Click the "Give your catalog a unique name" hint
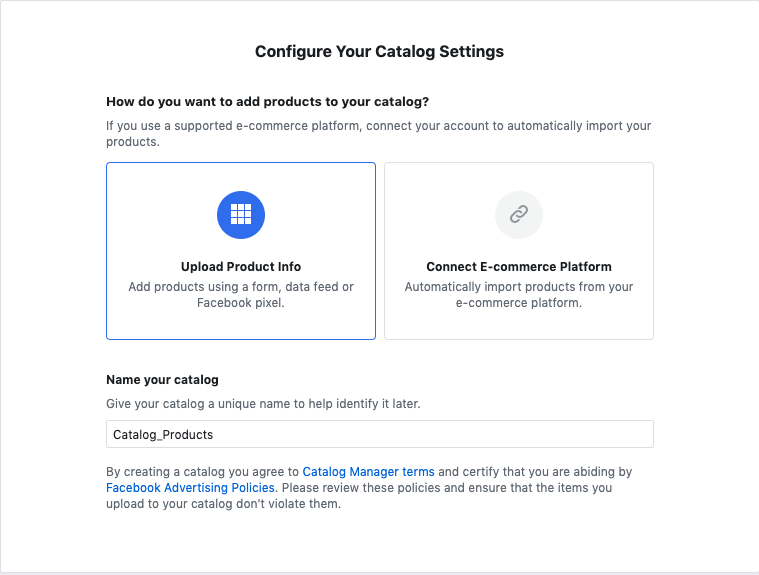Image resolution: width=759 pixels, height=575 pixels. point(263,404)
